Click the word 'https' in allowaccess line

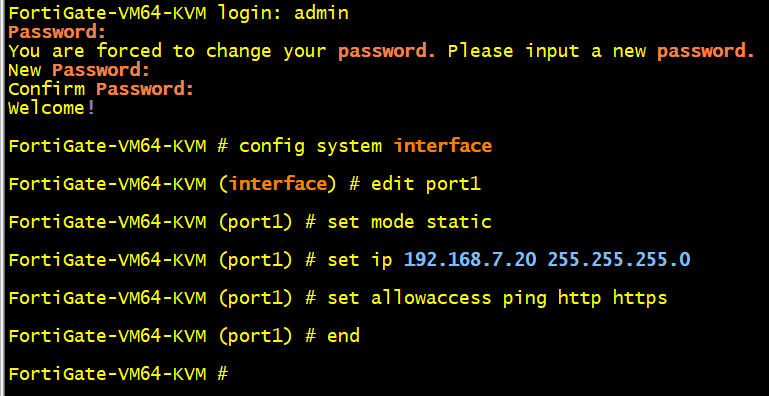coord(640,298)
